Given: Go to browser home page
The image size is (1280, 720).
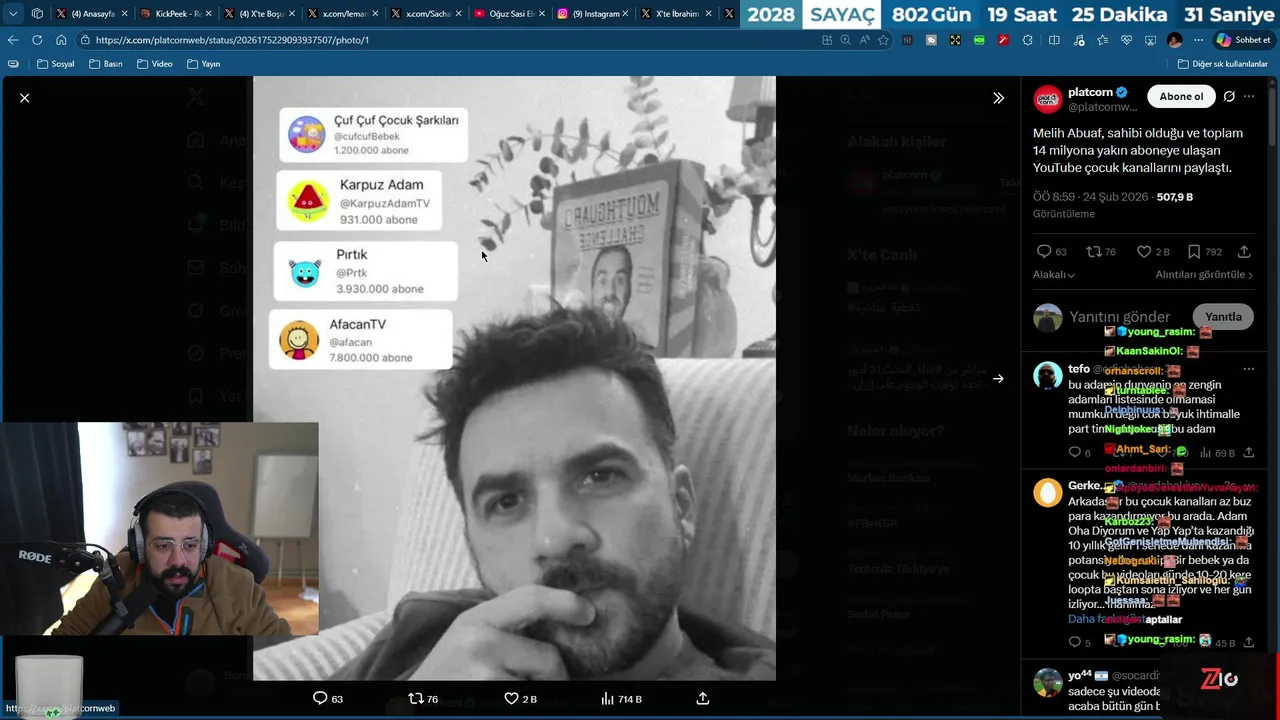Looking at the screenshot, I should click(x=61, y=40).
